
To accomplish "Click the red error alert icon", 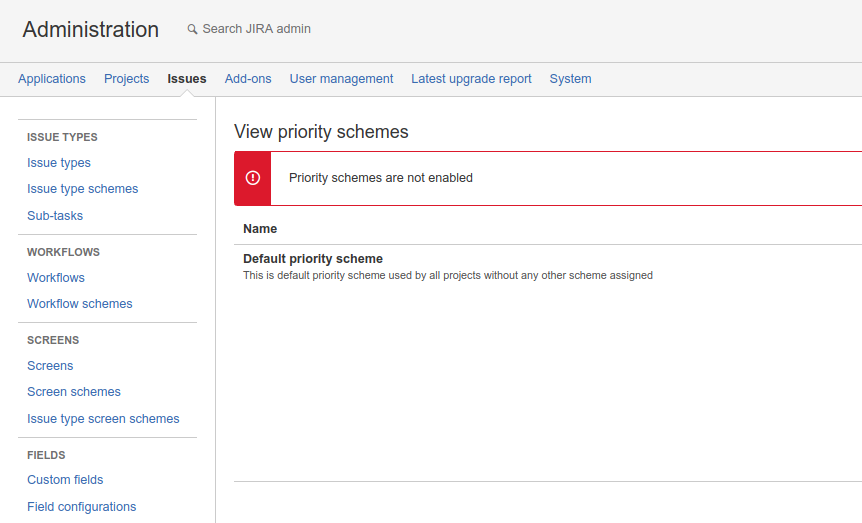I will [253, 178].
